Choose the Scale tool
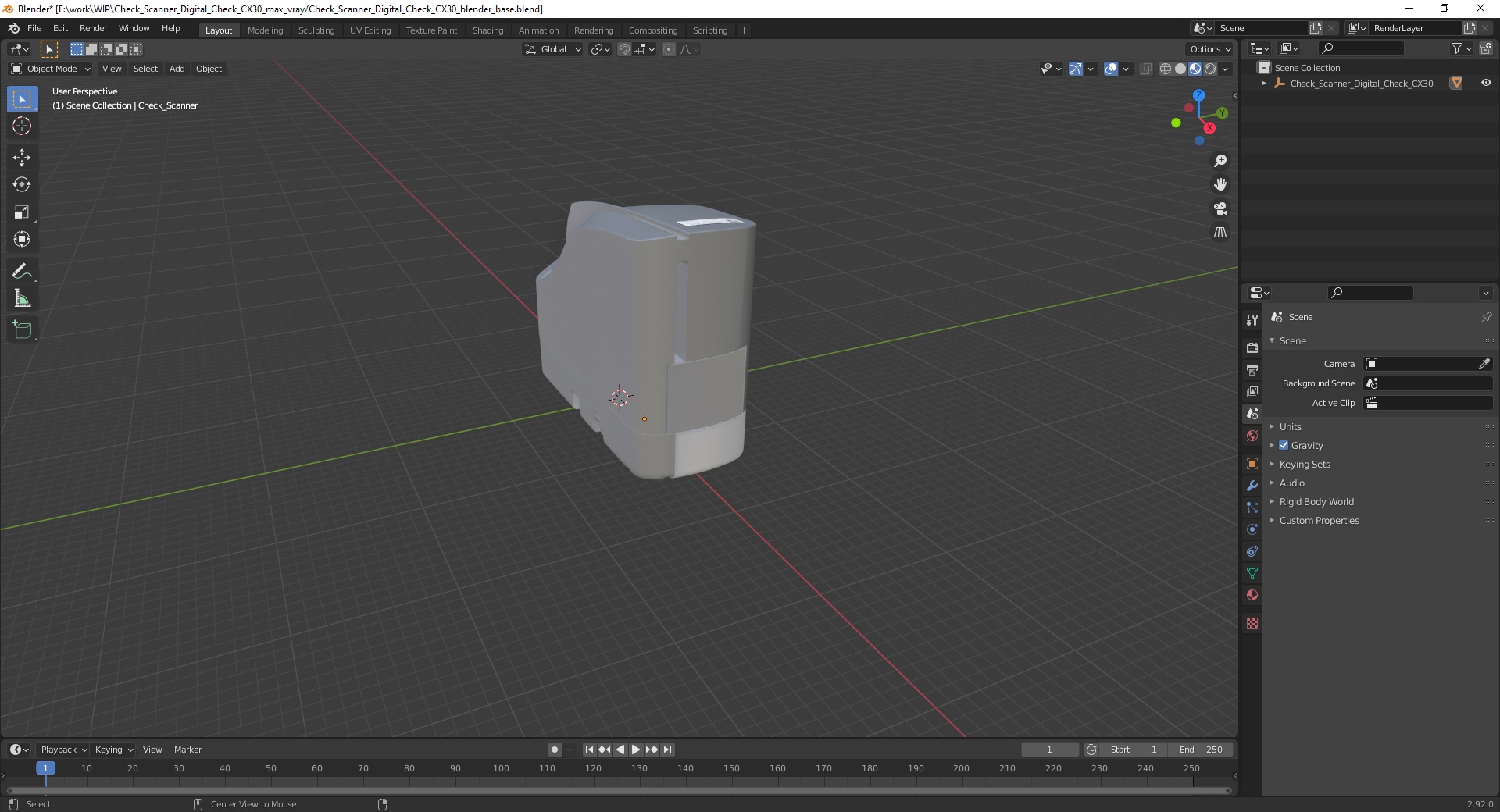1500x812 pixels. [22, 212]
